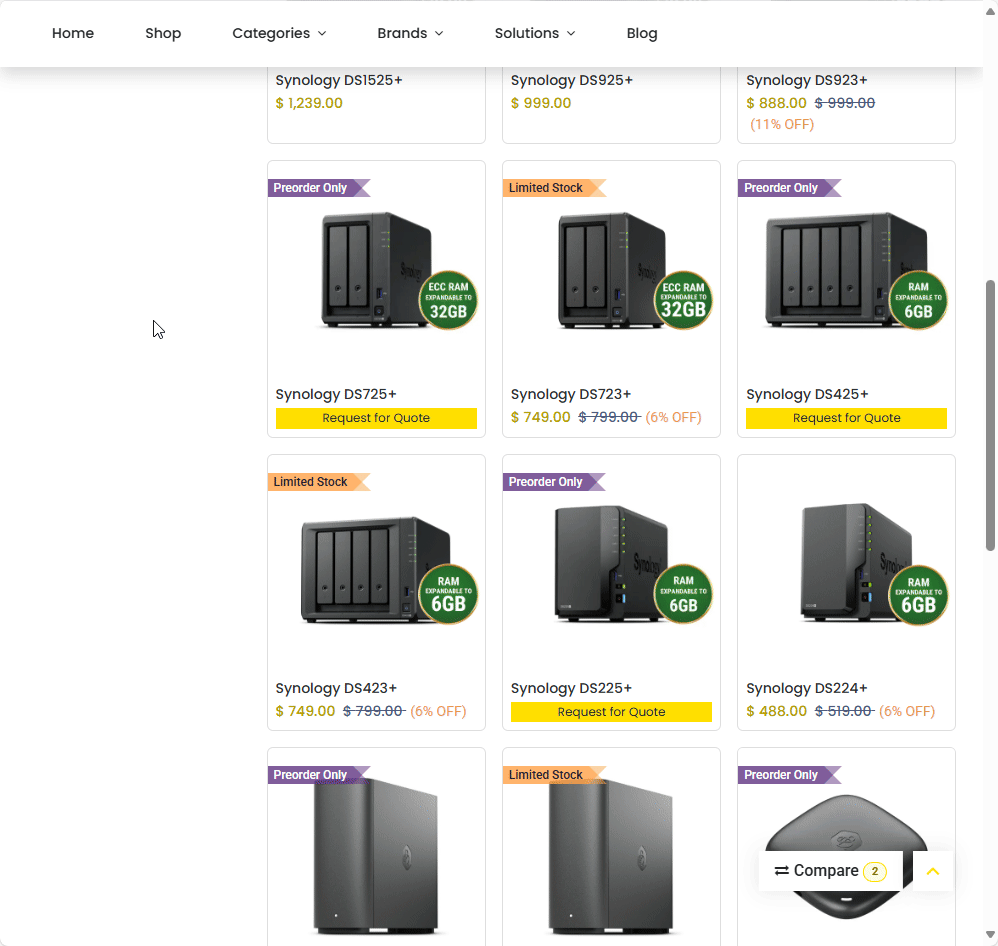The image size is (998, 946).
Task: Click the Synology DS423+ product image
Action: pos(376,570)
